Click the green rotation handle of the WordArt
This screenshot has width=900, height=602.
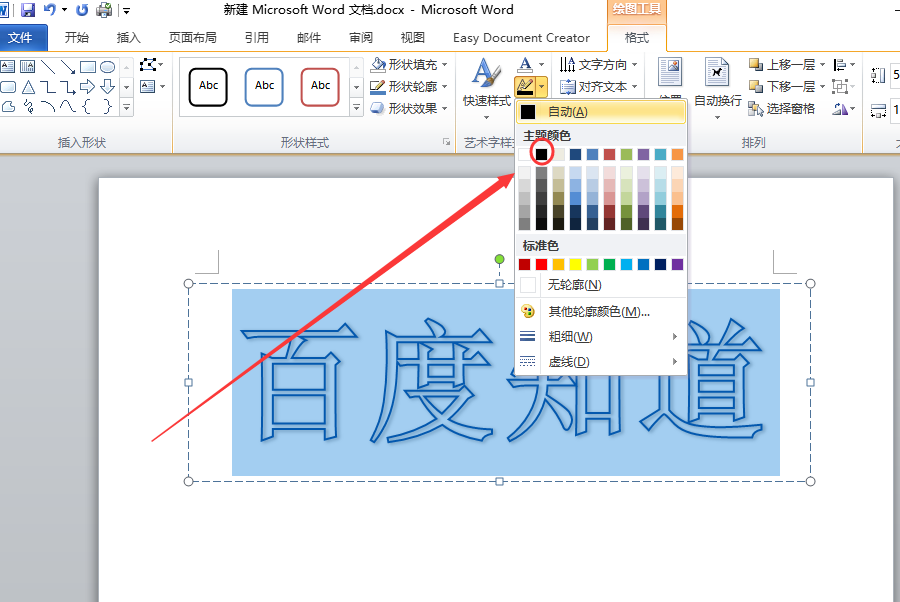point(499,259)
